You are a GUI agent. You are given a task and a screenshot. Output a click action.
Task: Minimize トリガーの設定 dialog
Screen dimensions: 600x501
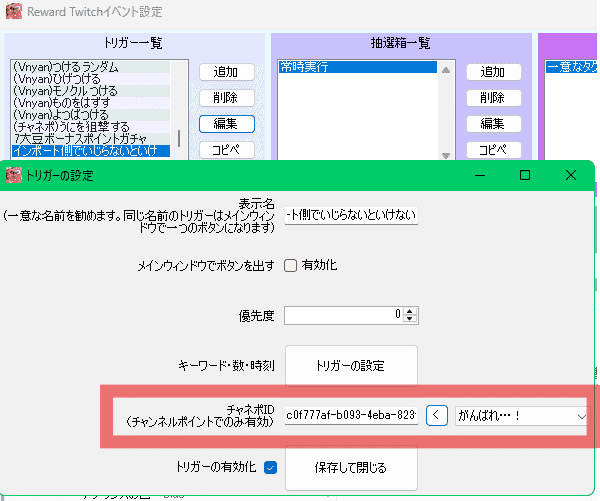480,175
